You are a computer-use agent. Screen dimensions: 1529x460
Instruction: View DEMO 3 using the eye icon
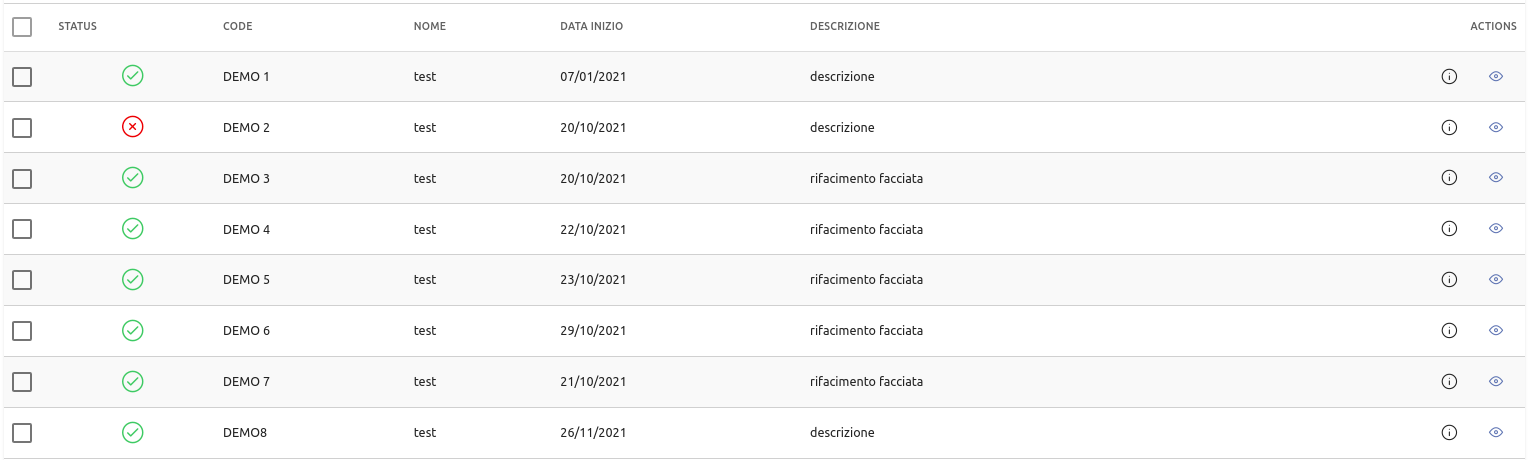1496,178
